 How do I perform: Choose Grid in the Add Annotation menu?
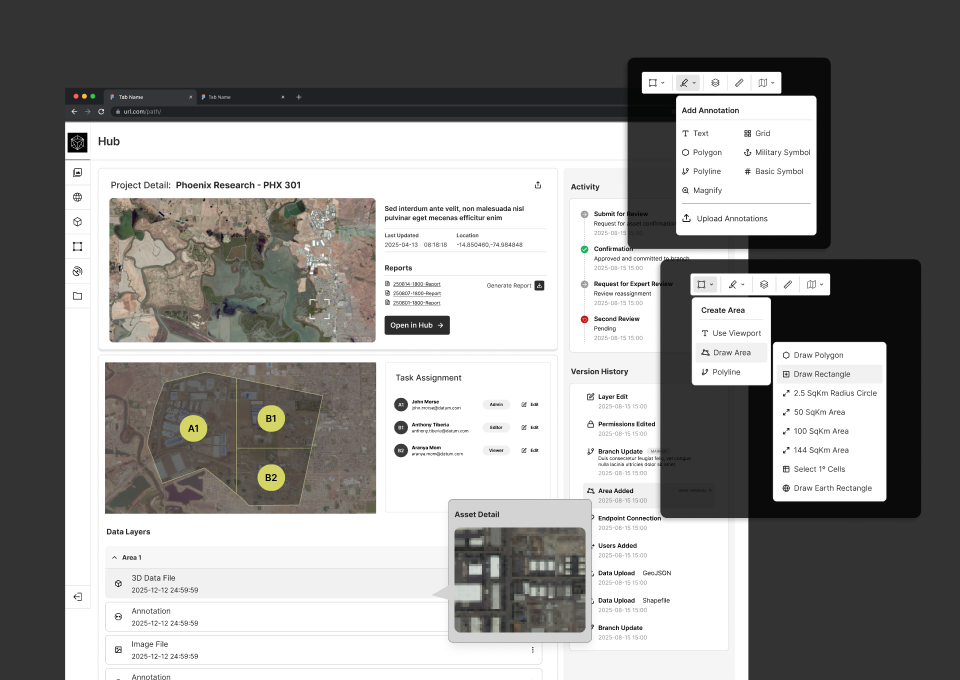(x=757, y=133)
